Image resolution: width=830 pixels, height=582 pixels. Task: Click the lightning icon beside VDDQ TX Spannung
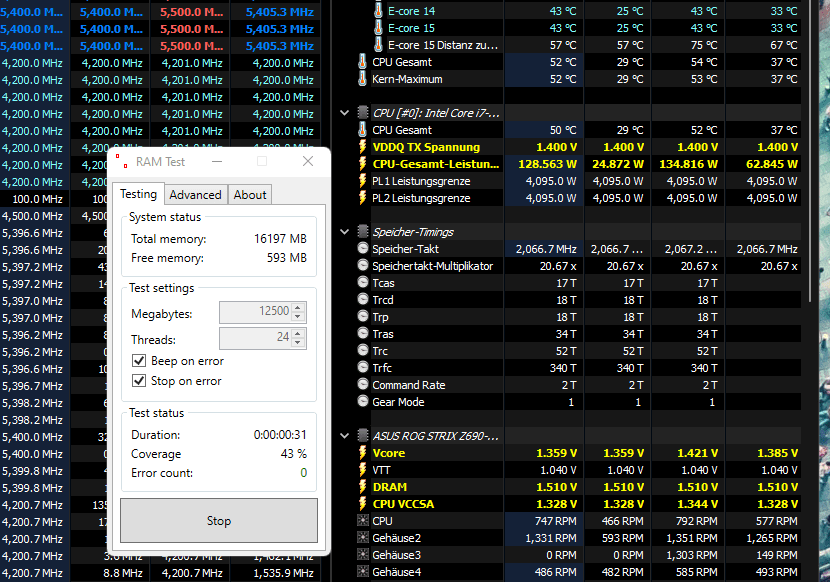pyautogui.click(x=363, y=147)
